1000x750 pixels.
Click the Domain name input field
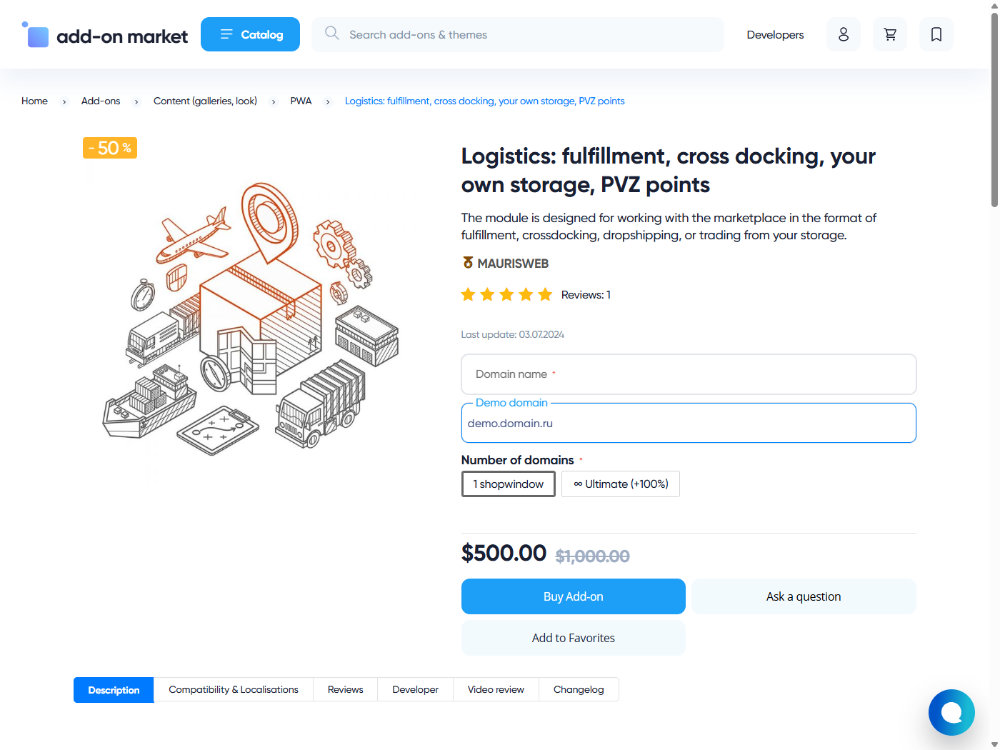[x=688, y=374]
